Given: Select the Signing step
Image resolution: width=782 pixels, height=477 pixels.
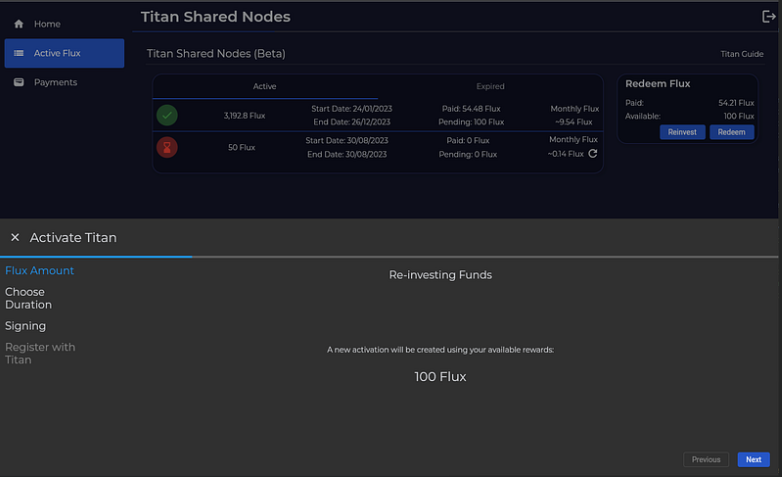Looking at the screenshot, I should coord(25,326).
